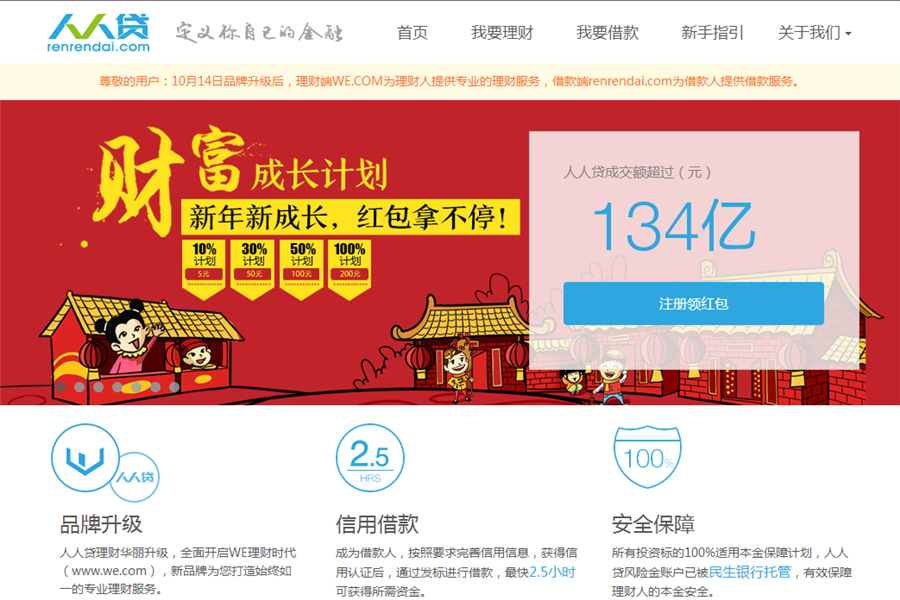
Task: Click the 50% plan 100元 badge
Action: pos(302,262)
